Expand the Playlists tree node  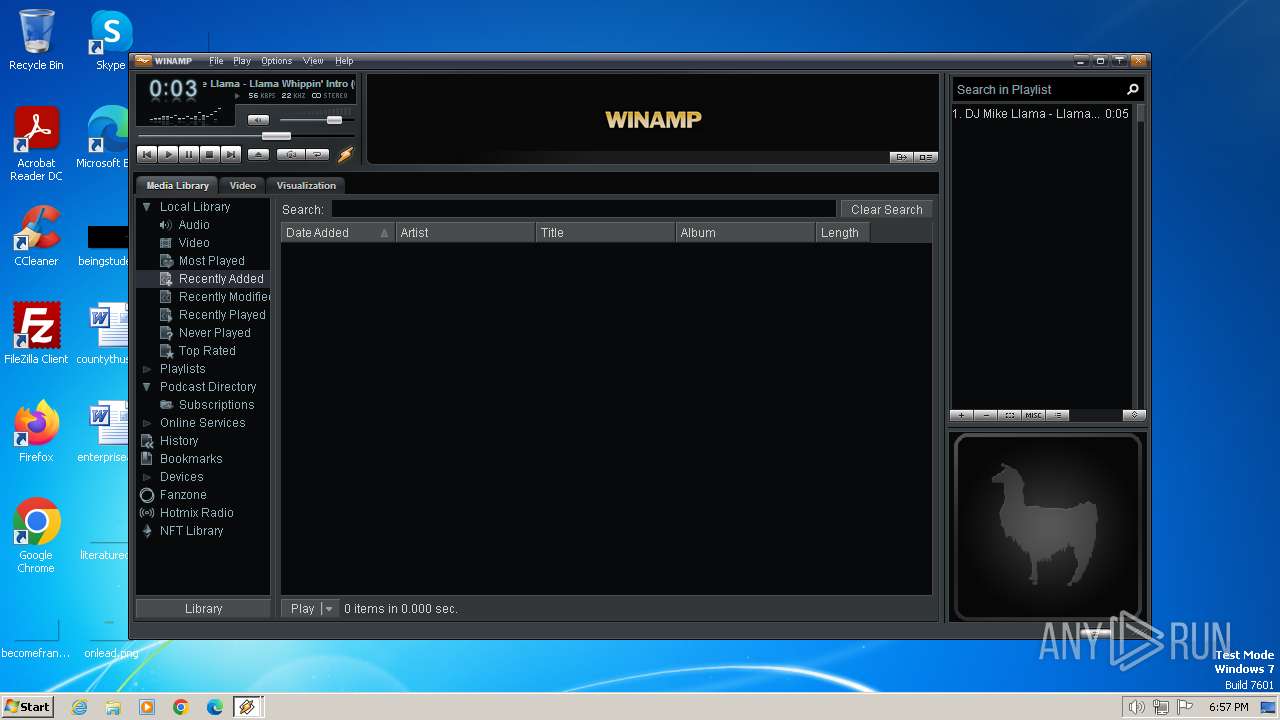coord(147,369)
